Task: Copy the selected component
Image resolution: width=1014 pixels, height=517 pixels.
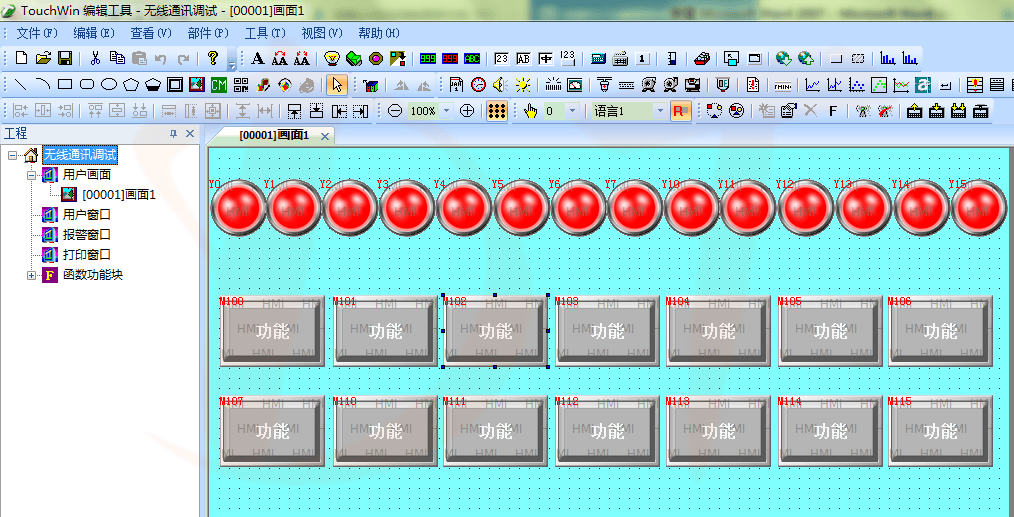Action: [x=117, y=58]
